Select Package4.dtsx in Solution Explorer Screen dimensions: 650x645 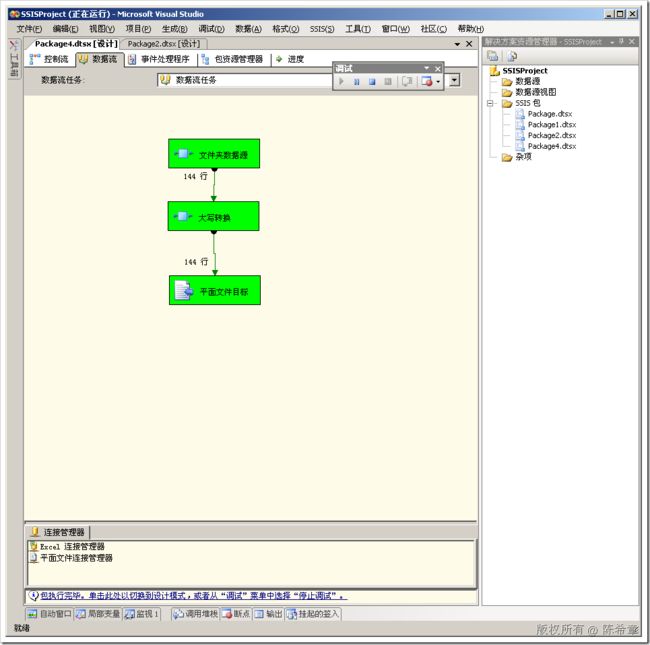point(552,146)
